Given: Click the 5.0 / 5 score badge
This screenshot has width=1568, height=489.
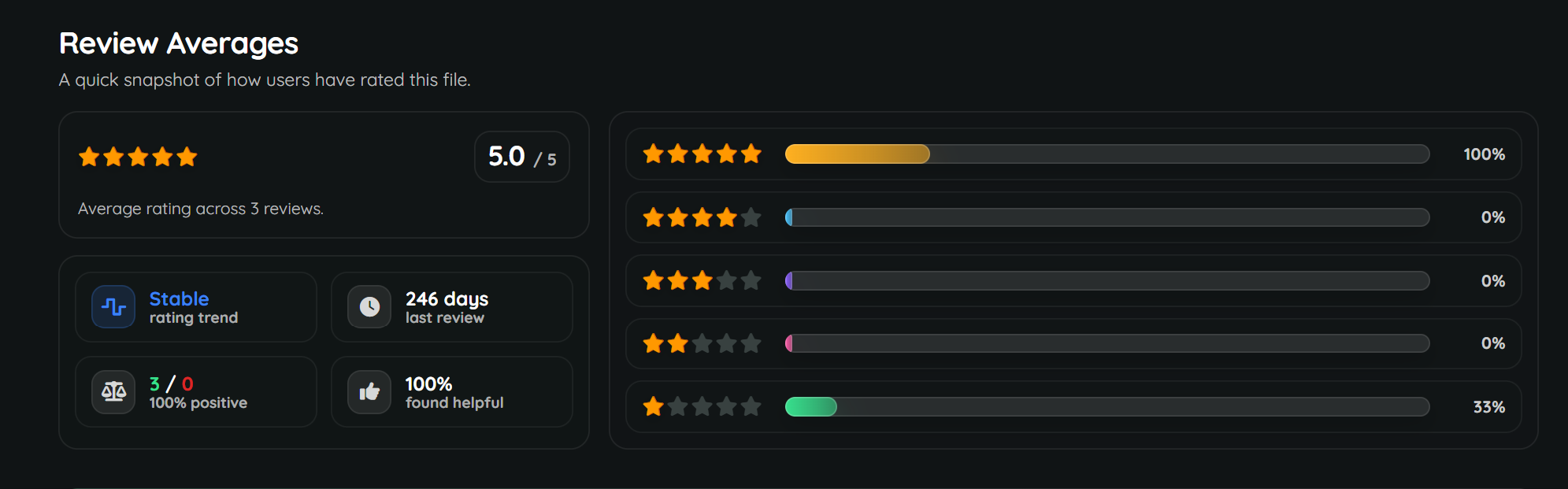Looking at the screenshot, I should [521, 157].
